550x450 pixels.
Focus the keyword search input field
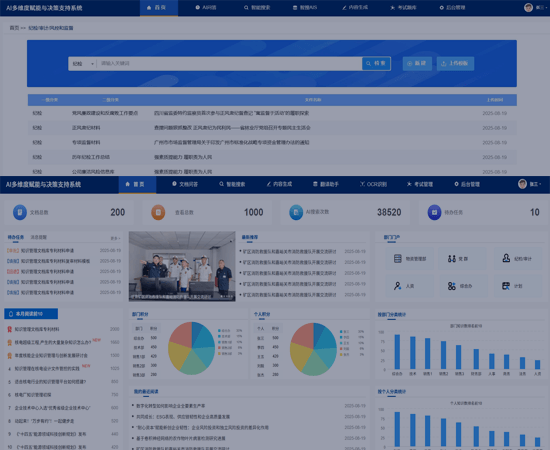pyautogui.click(x=229, y=63)
